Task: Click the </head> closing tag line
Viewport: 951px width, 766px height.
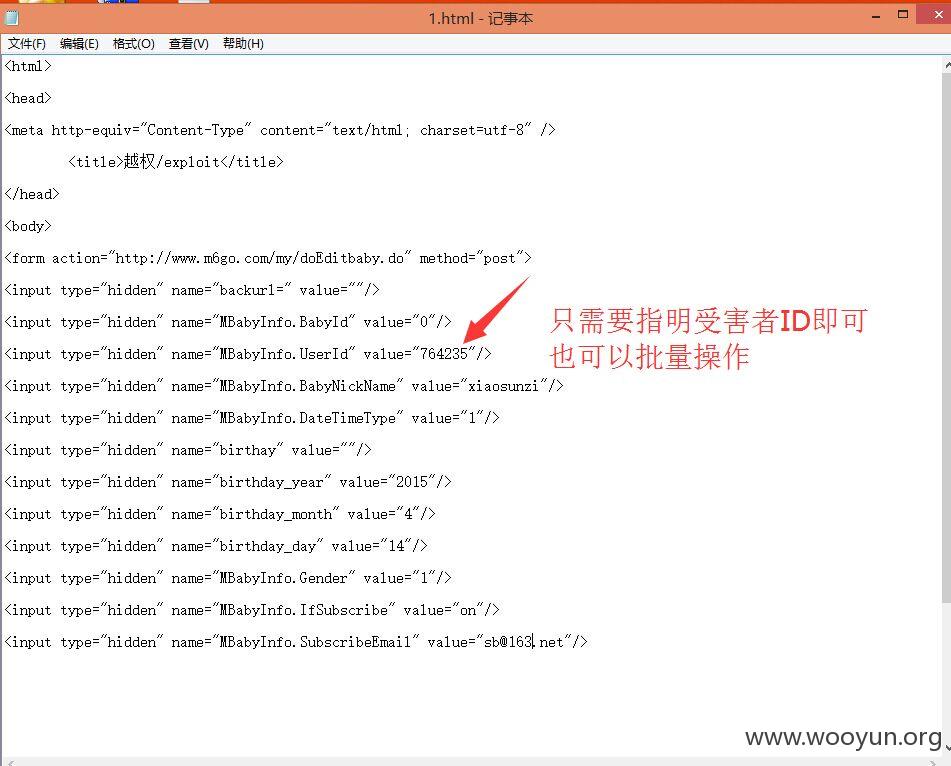Action: coord(32,194)
